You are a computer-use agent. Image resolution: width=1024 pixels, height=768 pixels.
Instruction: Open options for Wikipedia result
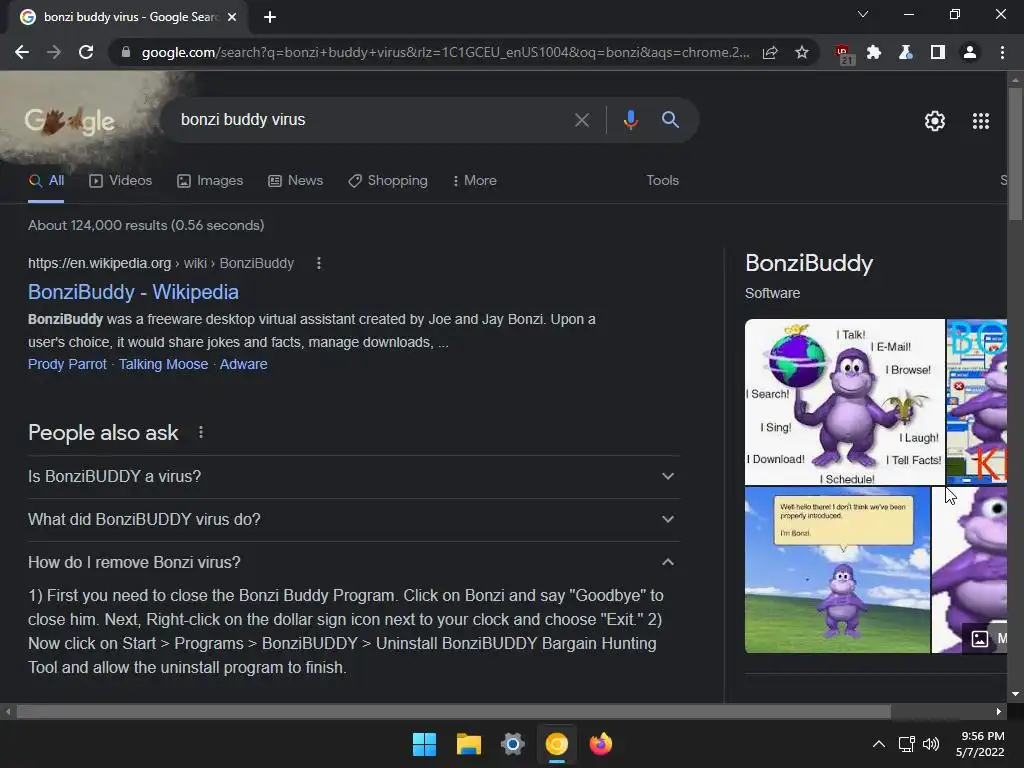[x=319, y=263]
